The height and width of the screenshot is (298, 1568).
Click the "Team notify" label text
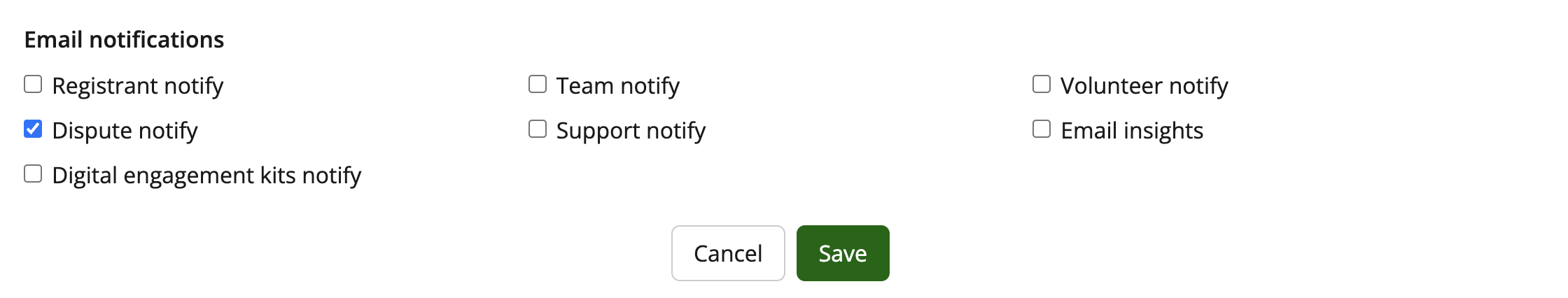pyautogui.click(x=618, y=86)
